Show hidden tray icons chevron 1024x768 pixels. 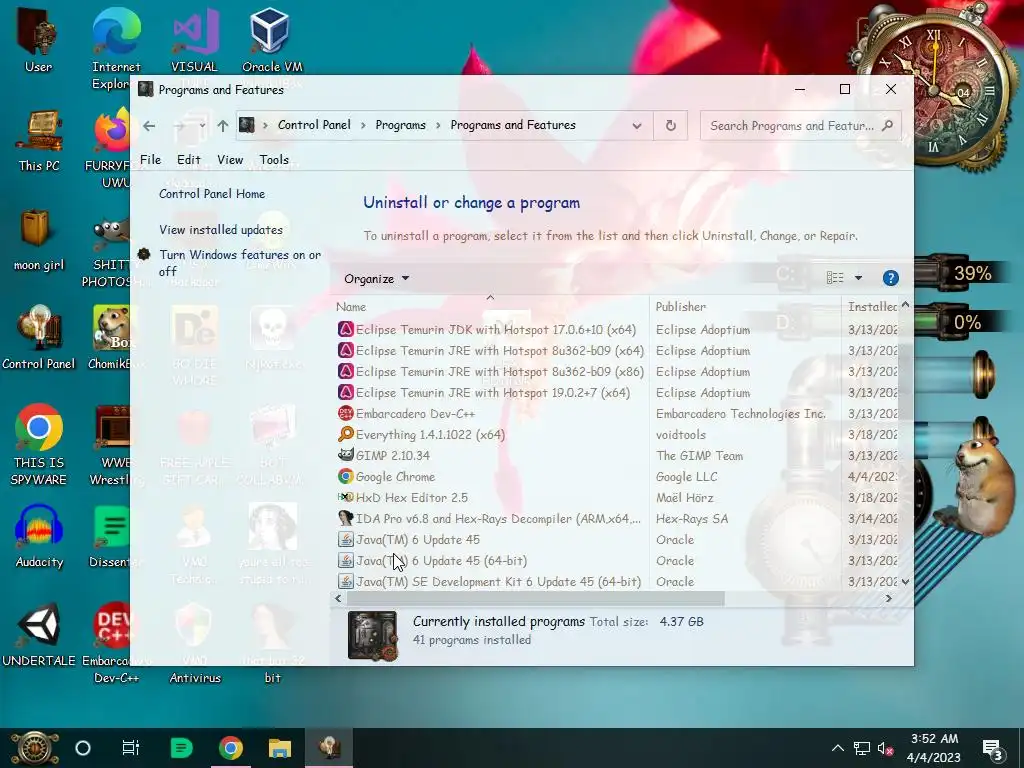pos(838,748)
